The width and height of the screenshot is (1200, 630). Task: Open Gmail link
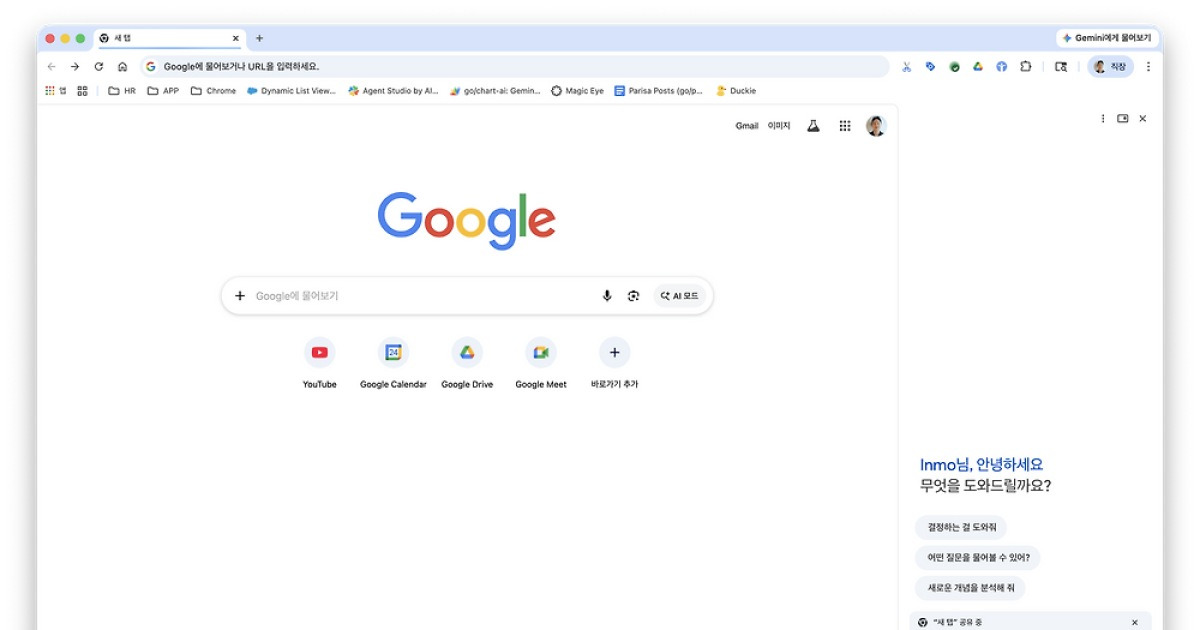point(747,126)
